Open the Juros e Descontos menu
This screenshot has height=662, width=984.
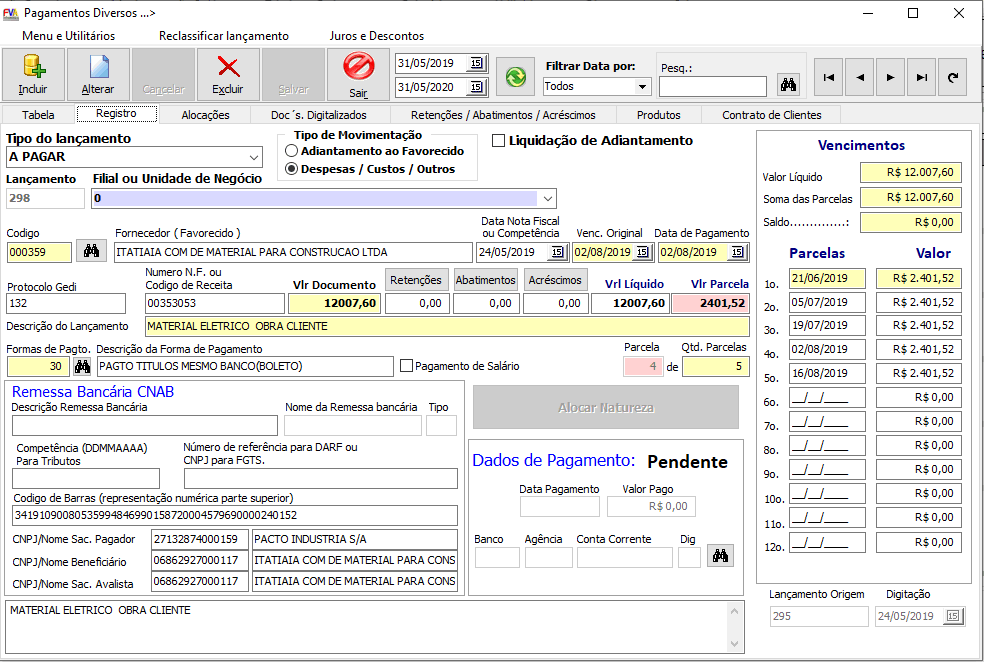click(x=376, y=36)
